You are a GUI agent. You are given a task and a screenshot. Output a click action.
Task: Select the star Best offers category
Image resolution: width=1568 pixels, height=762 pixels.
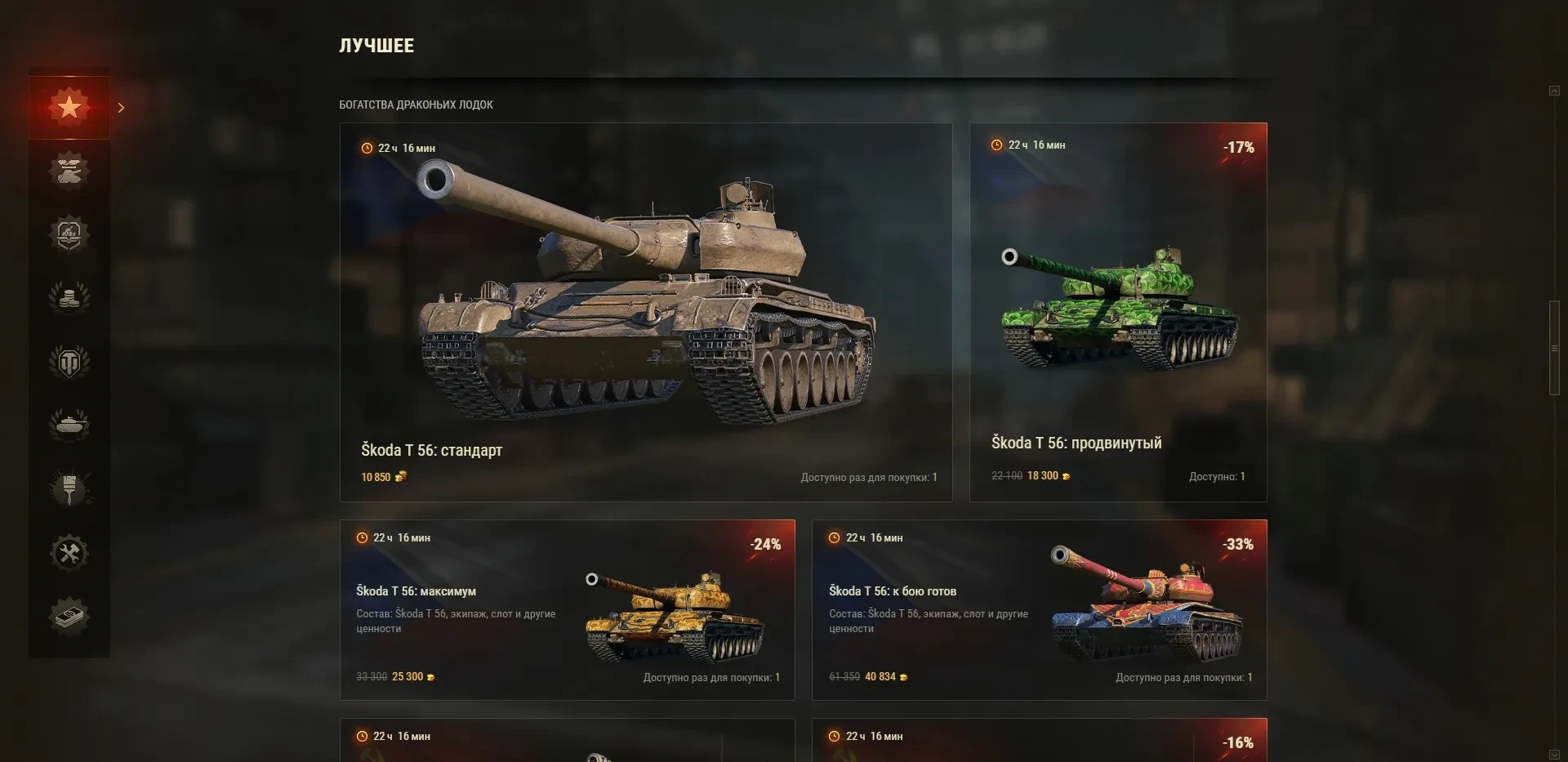[x=69, y=107]
